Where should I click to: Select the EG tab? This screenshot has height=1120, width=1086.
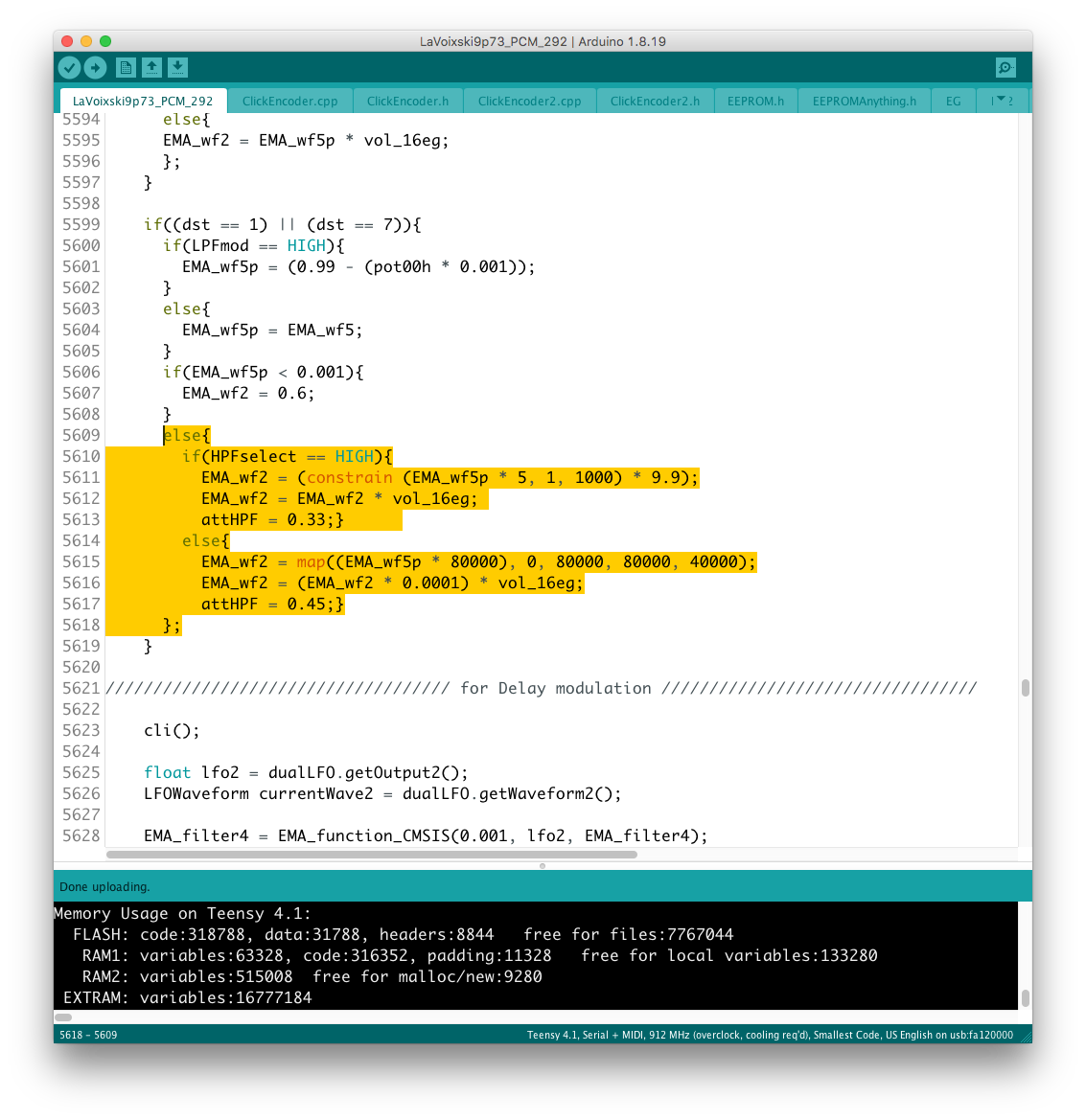953,101
